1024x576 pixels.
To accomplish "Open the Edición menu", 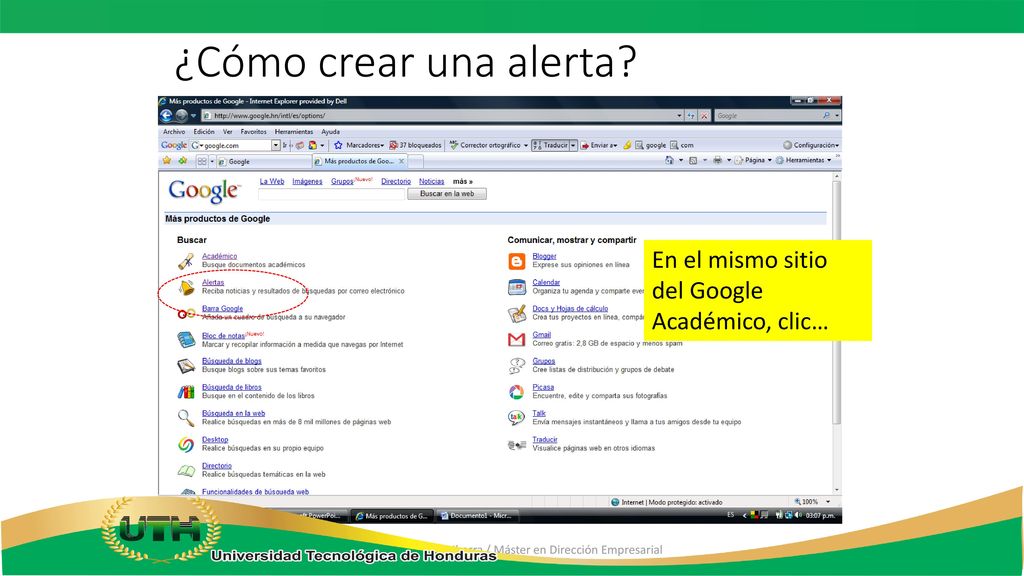I will point(204,131).
